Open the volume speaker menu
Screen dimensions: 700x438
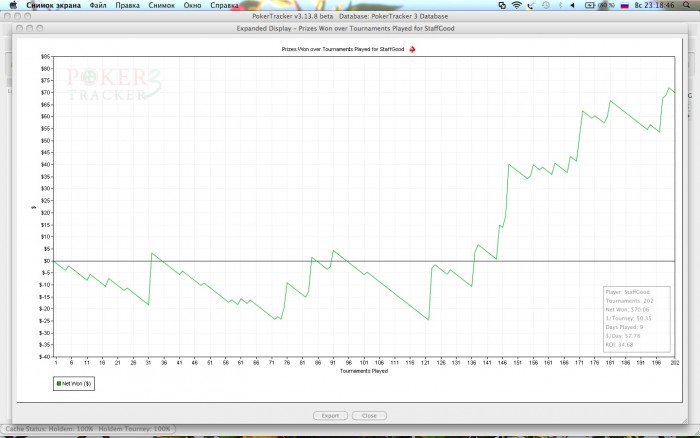coord(573,5)
